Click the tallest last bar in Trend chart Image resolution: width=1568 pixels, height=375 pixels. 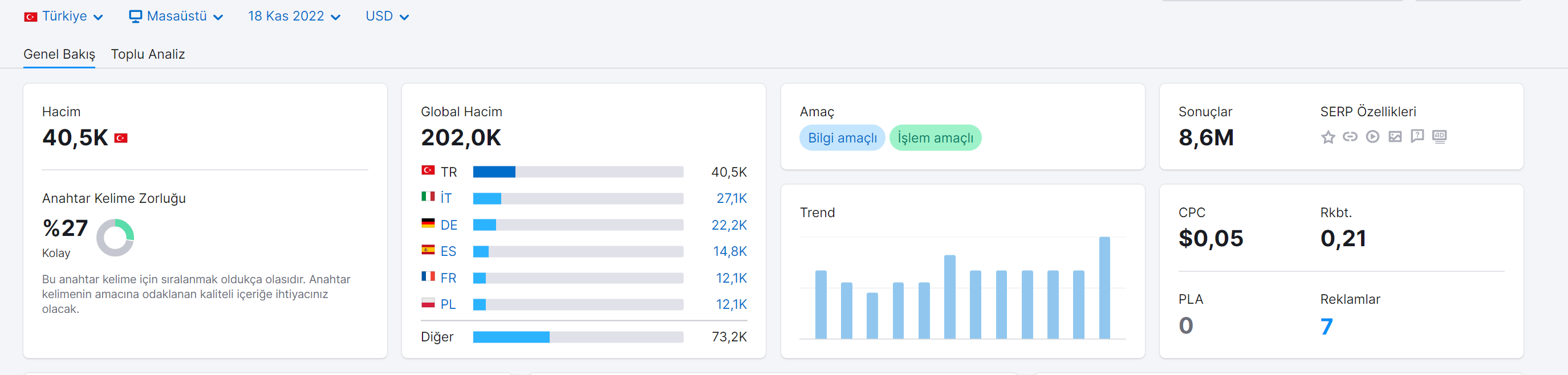1104,287
